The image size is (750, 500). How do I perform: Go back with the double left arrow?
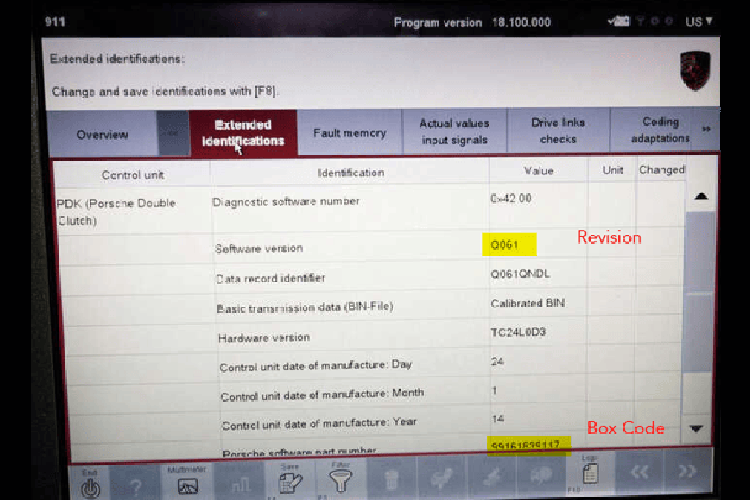(640, 472)
